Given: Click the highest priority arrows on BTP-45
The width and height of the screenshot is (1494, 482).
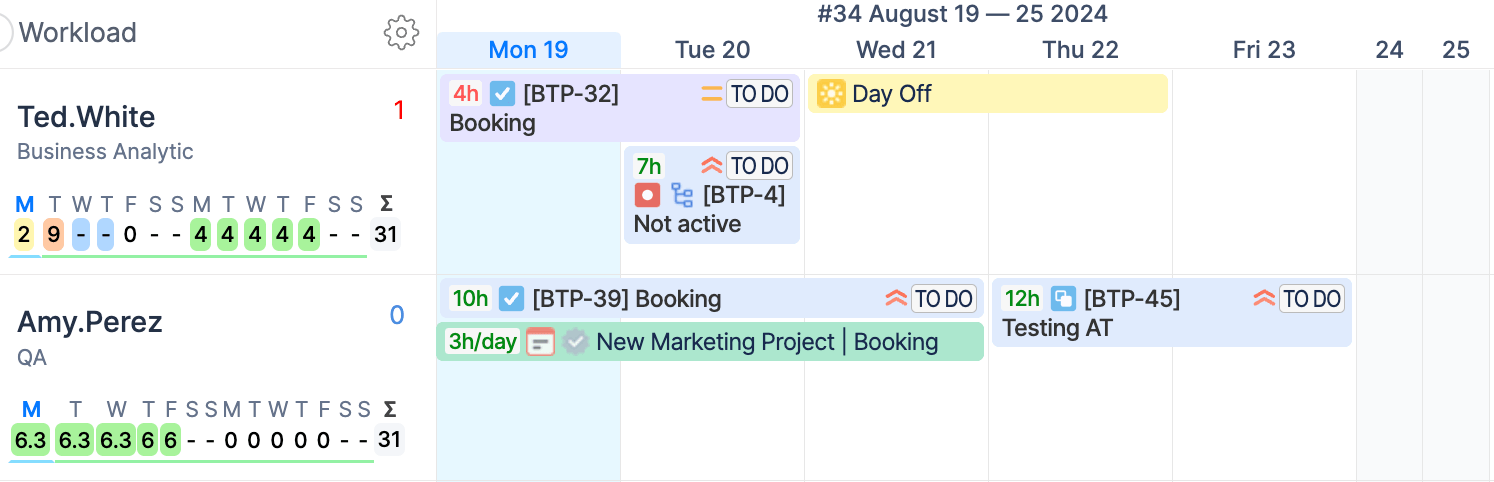Looking at the screenshot, I should pyautogui.click(x=1264, y=298).
